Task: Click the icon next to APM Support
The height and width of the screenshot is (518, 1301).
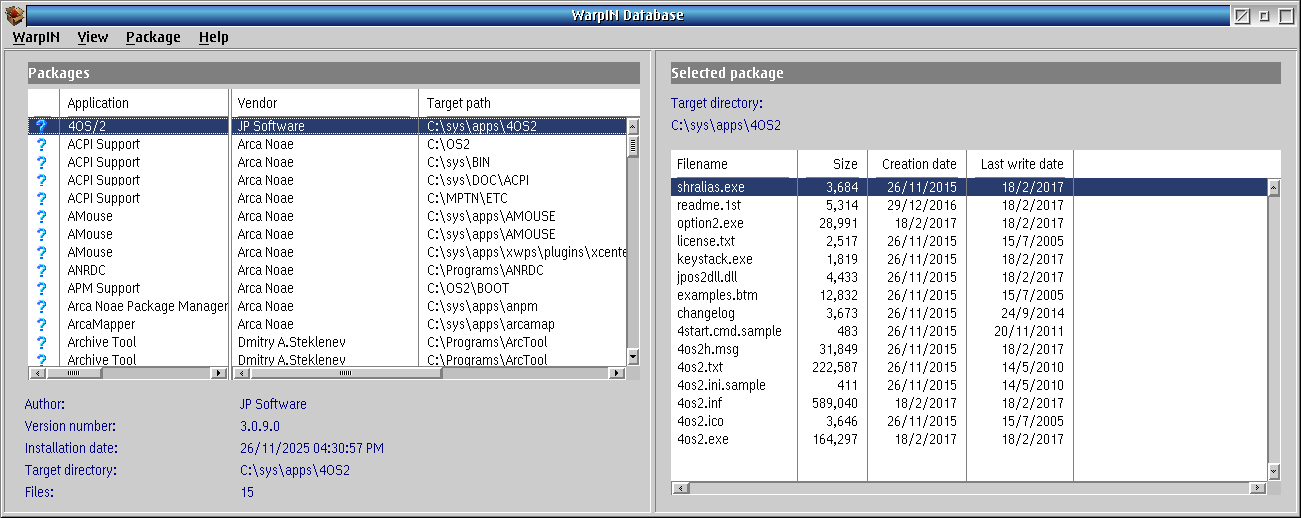Action: click(x=41, y=288)
